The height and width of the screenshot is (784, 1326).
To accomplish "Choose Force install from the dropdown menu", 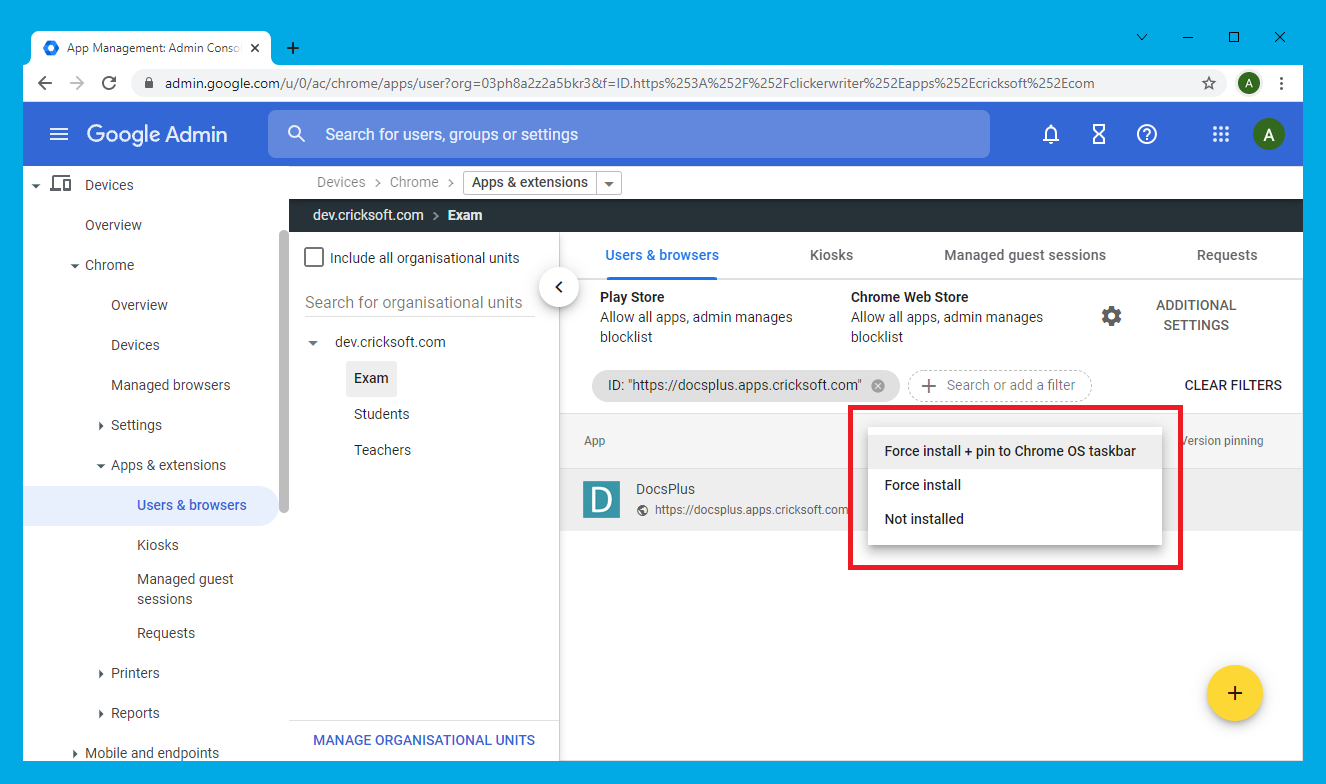I will [x=922, y=485].
